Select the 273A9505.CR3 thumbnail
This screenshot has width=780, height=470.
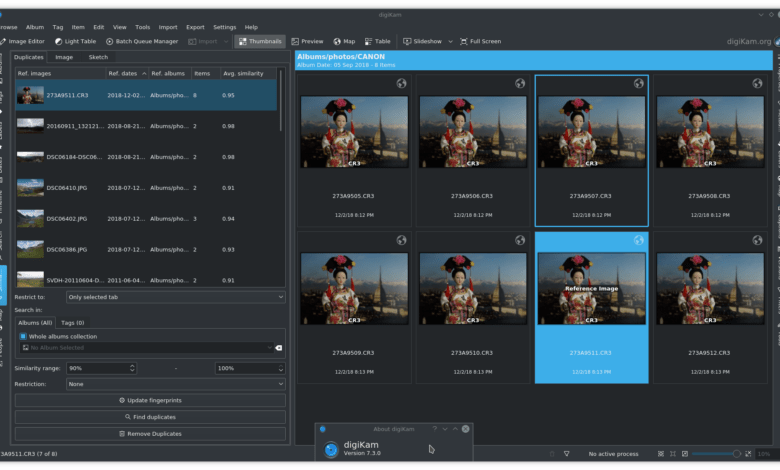(x=354, y=151)
